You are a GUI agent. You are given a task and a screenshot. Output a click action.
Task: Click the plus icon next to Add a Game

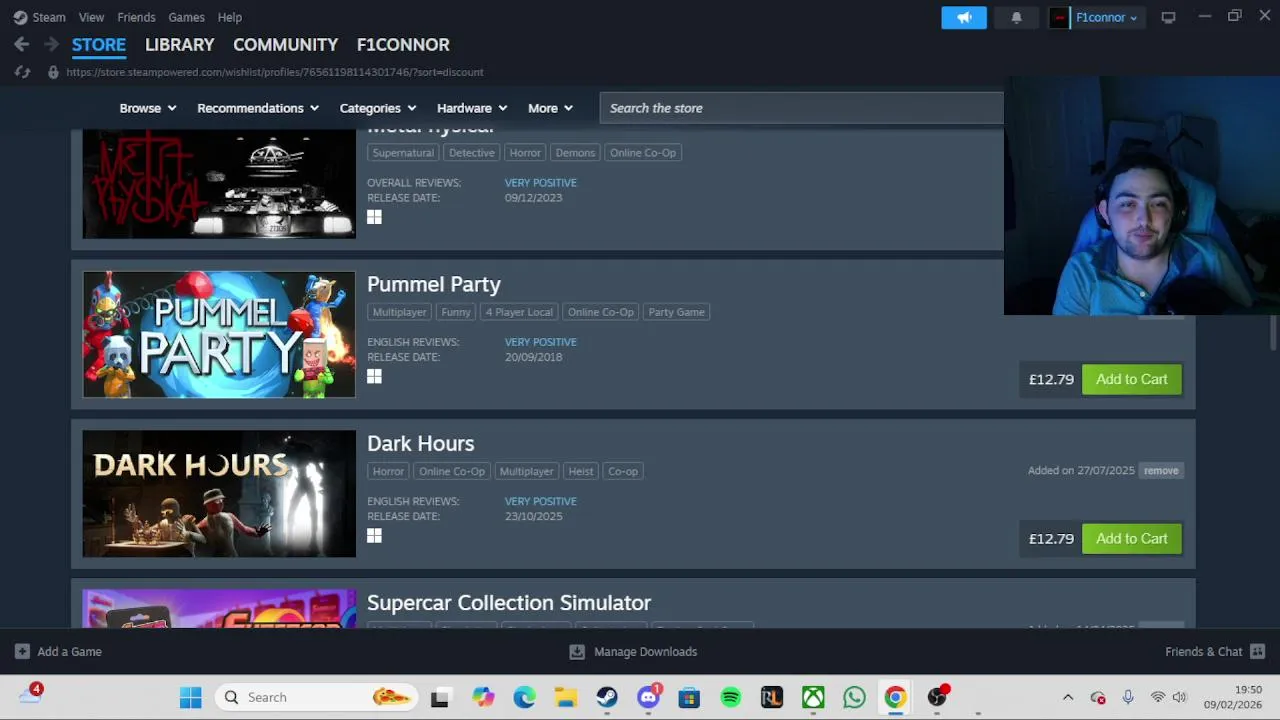[x=22, y=652]
